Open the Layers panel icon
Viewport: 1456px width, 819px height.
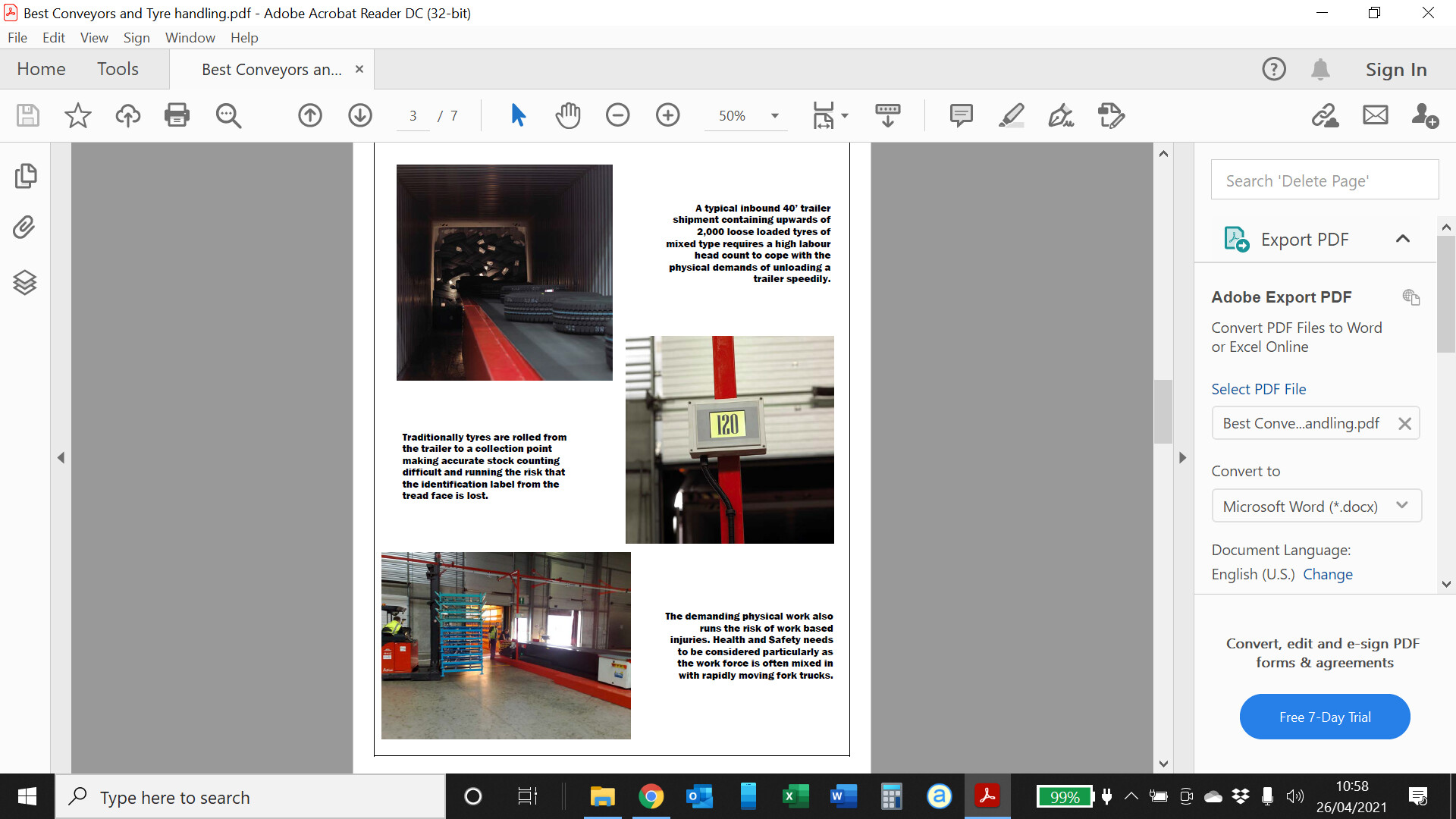(25, 282)
